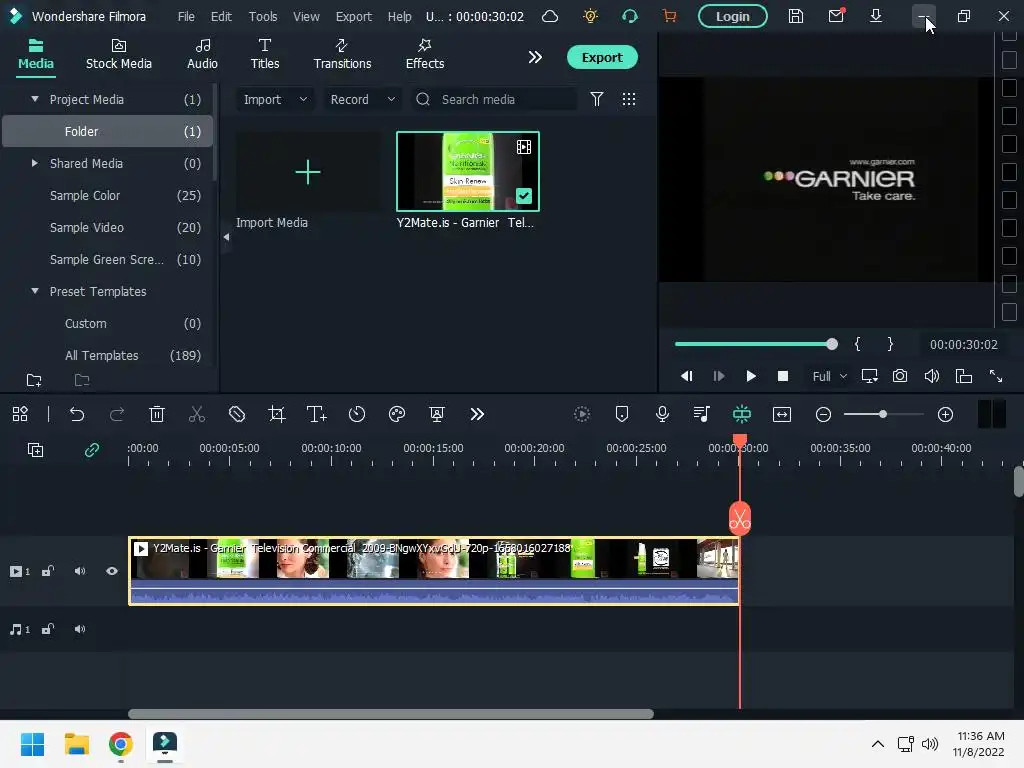Adjust the timeline zoom slider
Image resolution: width=1024 pixels, height=768 pixels.
[883, 414]
